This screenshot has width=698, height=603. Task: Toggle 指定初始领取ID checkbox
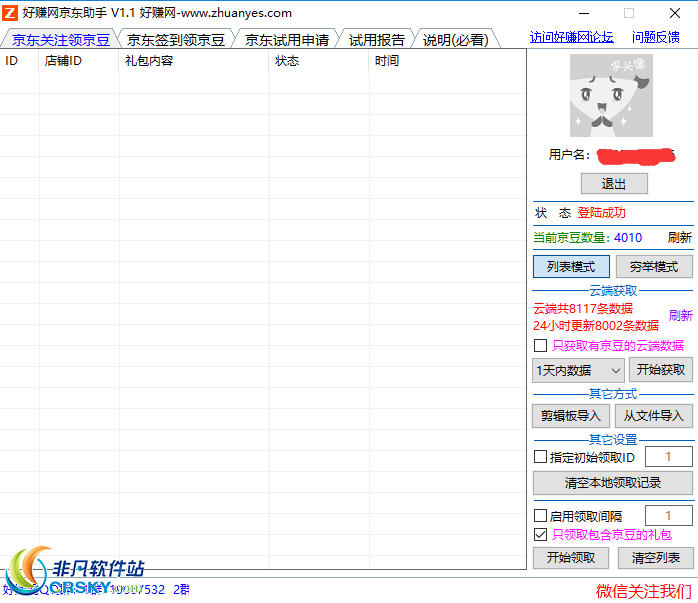point(540,457)
